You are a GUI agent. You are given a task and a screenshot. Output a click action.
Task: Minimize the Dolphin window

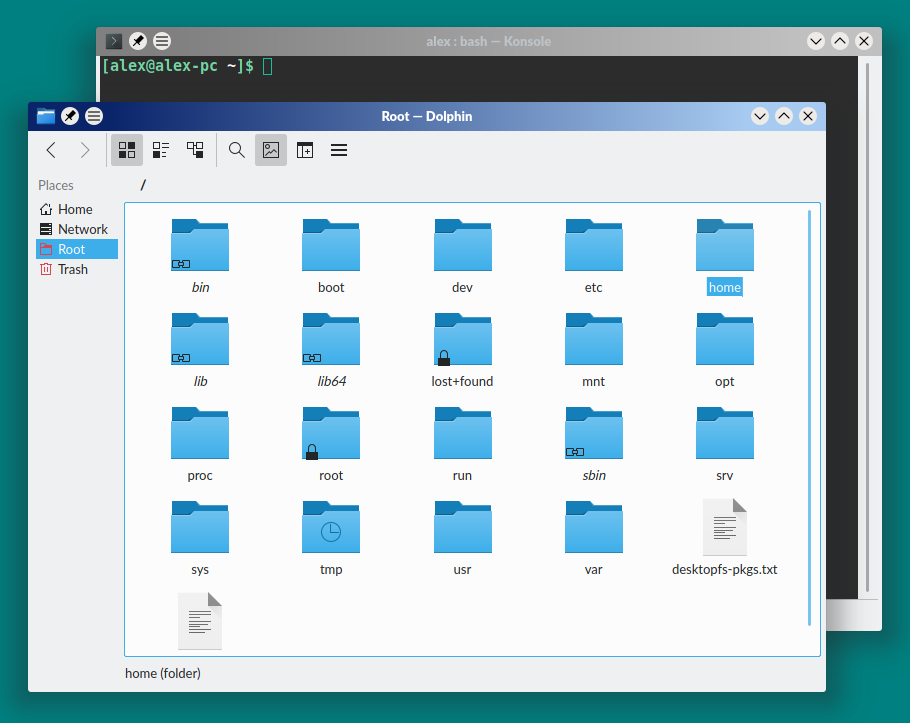pos(760,116)
